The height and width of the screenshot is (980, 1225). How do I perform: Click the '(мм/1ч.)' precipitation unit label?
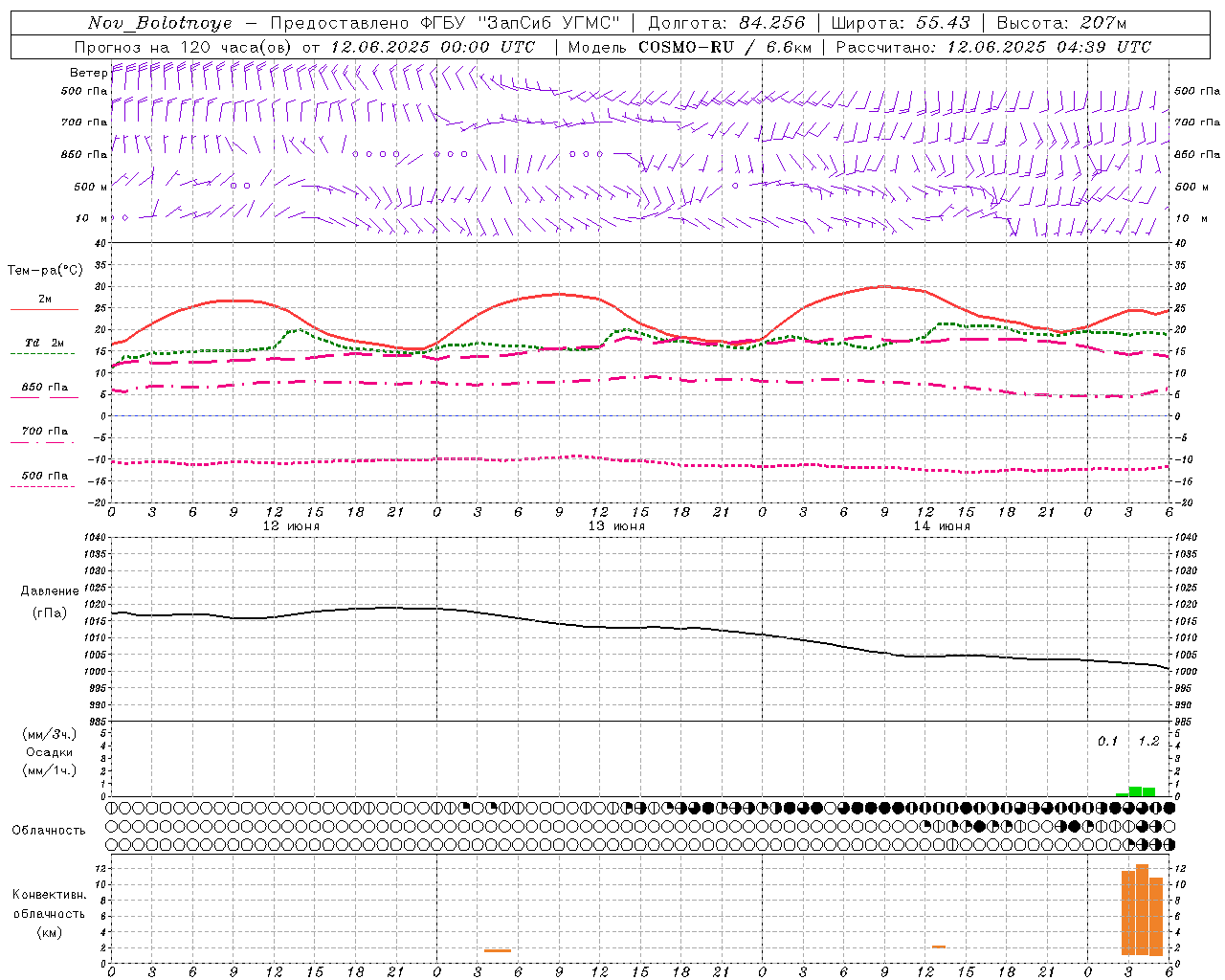tap(50, 770)
